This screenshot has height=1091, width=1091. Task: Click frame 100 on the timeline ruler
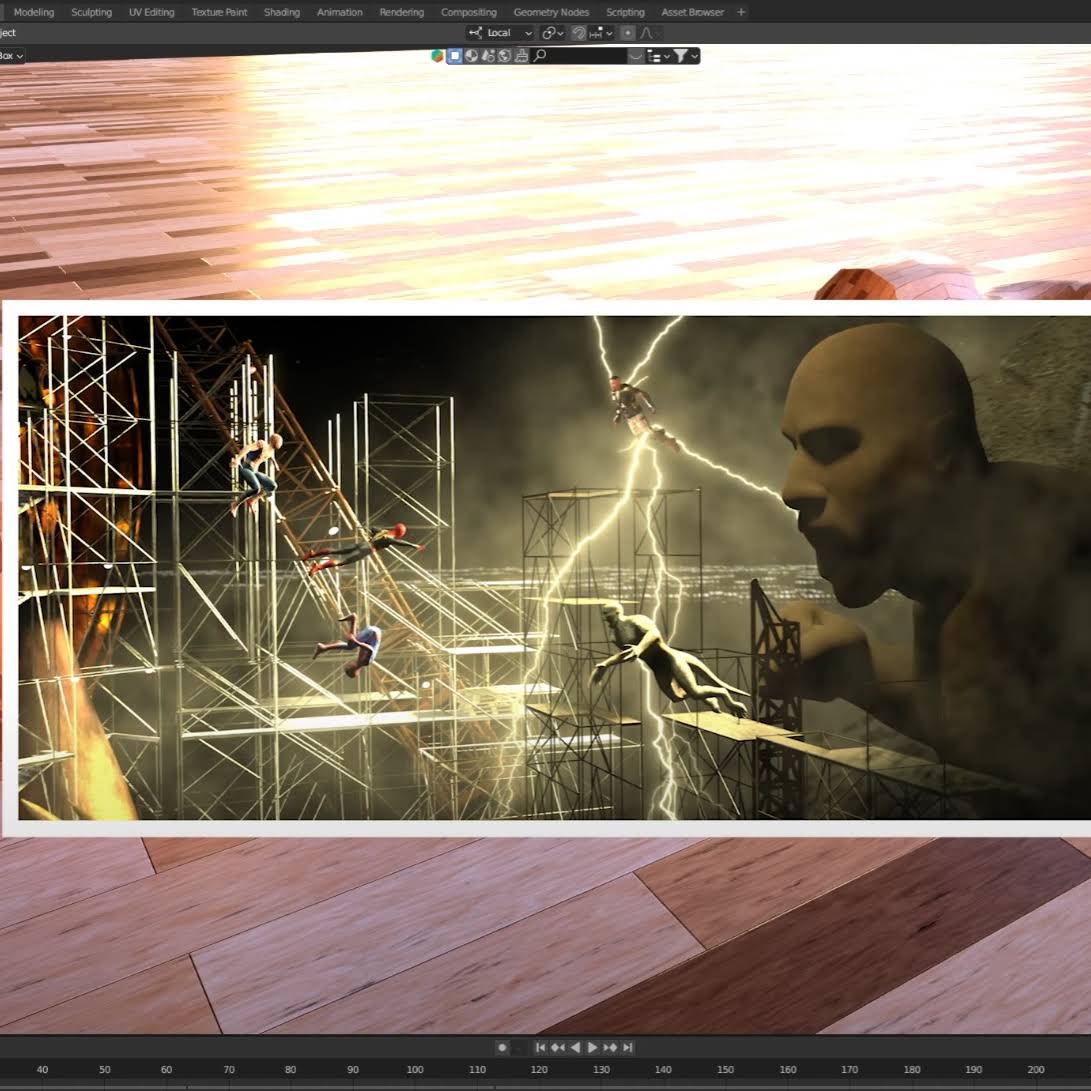click(x=415, y=1069)
